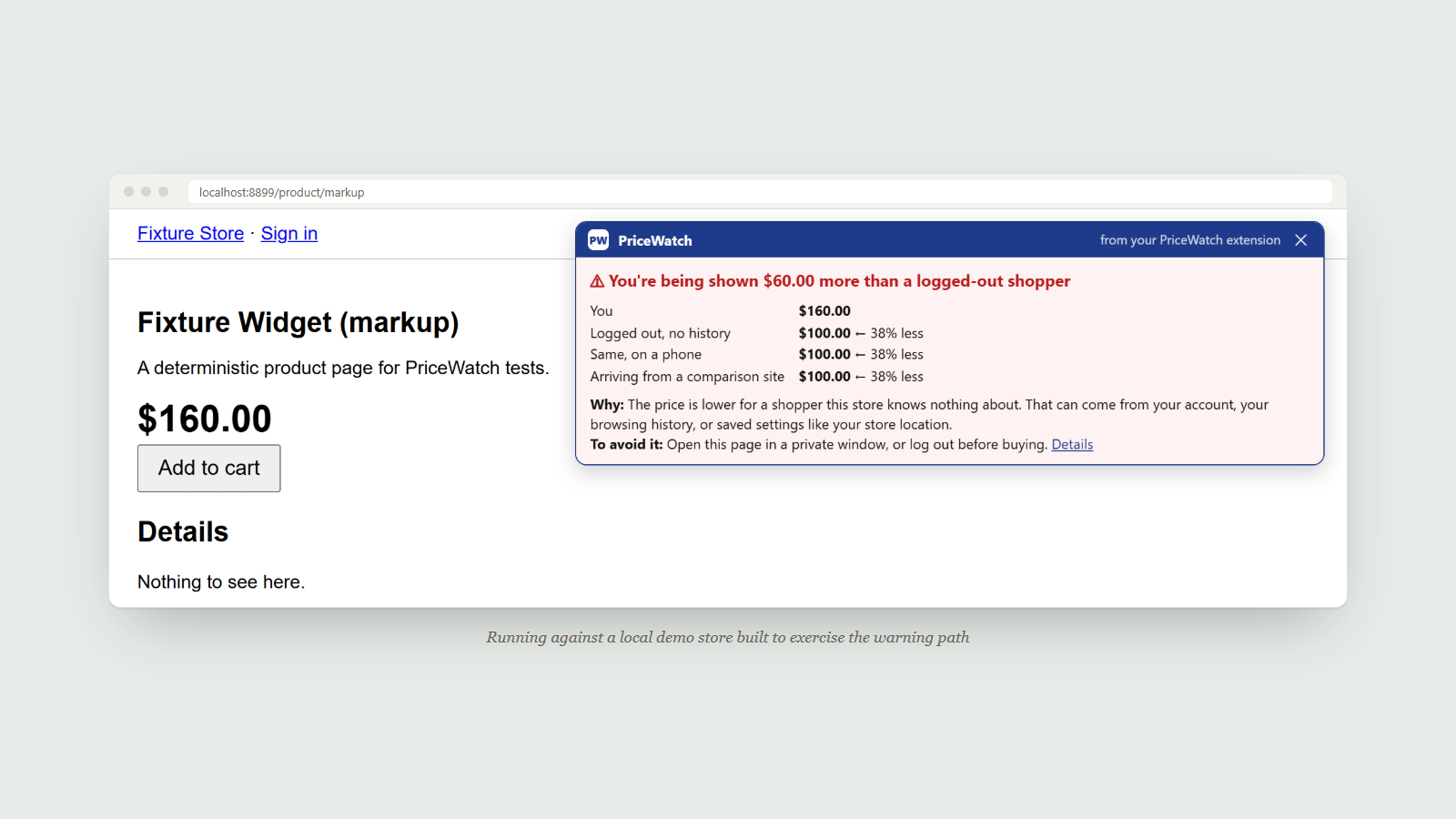Add the Fixture Widget to cart

(209, 468)
